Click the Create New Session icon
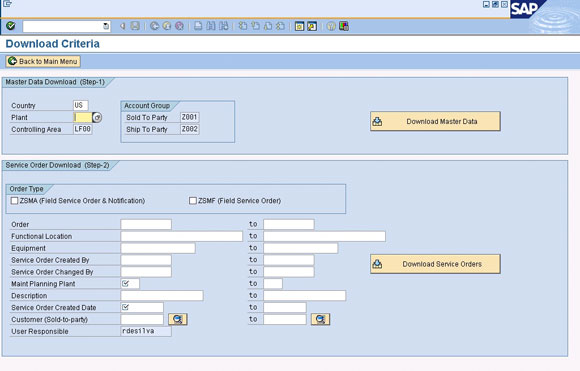Viewport: 580px width, 371px height. coord(299,26)
